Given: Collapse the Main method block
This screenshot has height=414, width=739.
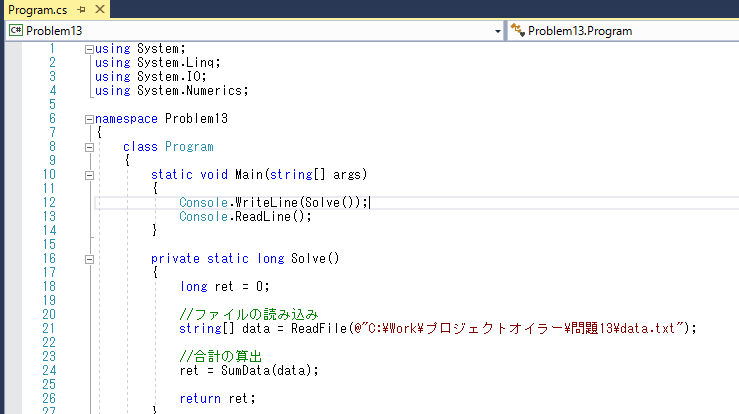Looking at the screenshot, I should point(89,175).
